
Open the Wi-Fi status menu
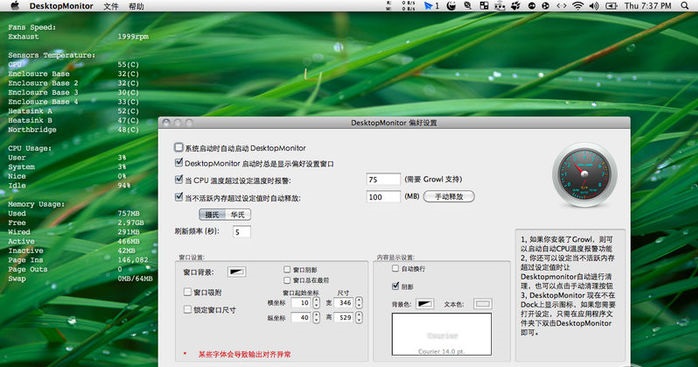(x=578, y=6)
